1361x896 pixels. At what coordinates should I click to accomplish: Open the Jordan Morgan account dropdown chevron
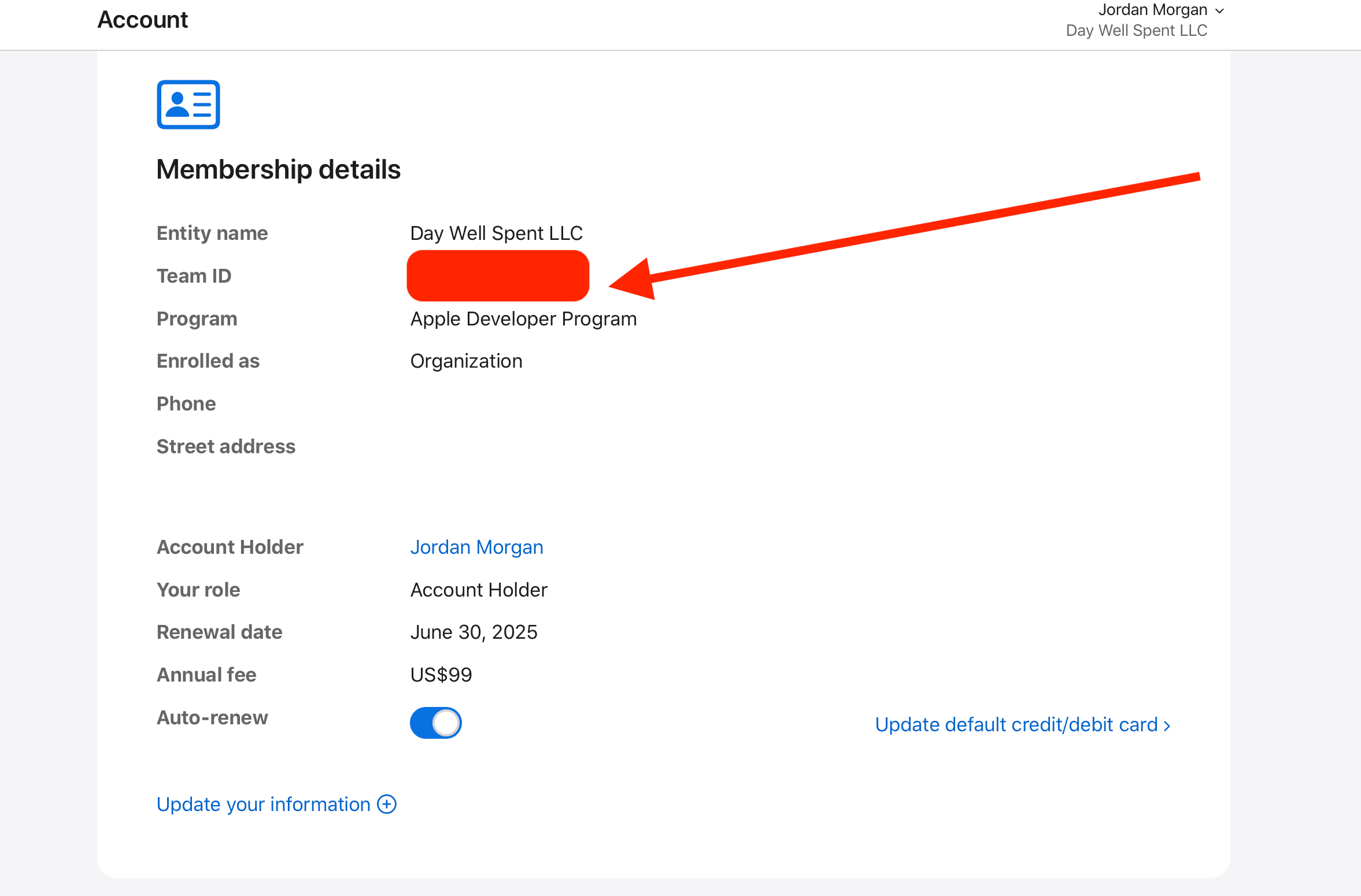click(x=1220, y=11)
